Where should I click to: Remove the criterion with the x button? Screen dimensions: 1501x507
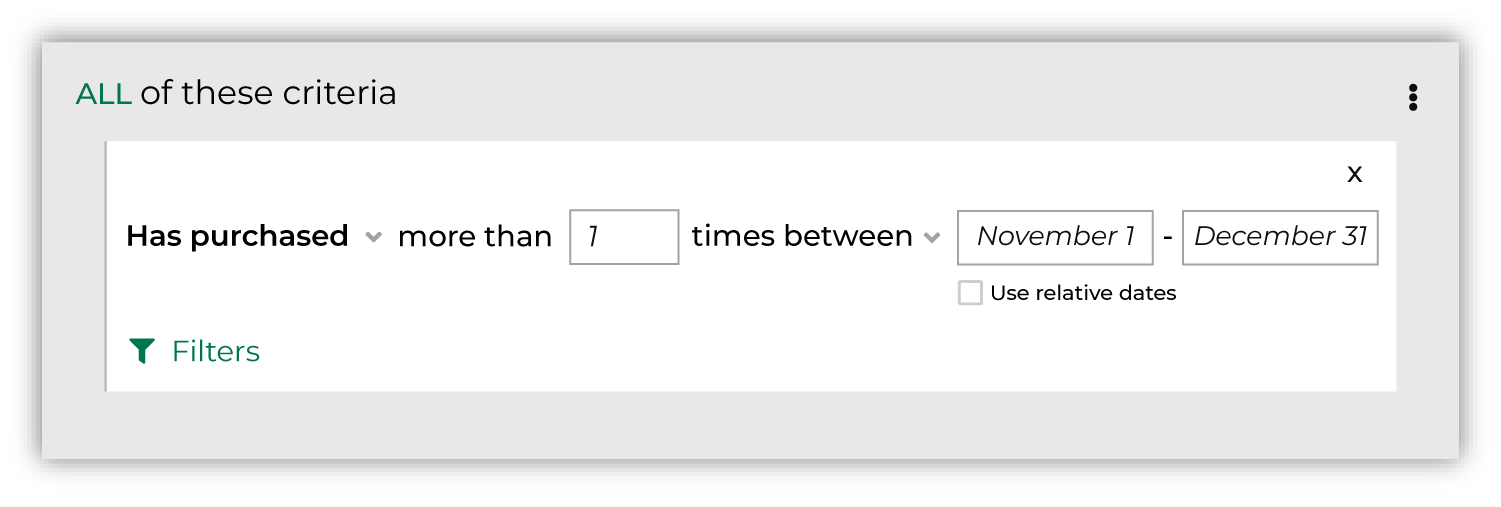1354,174
